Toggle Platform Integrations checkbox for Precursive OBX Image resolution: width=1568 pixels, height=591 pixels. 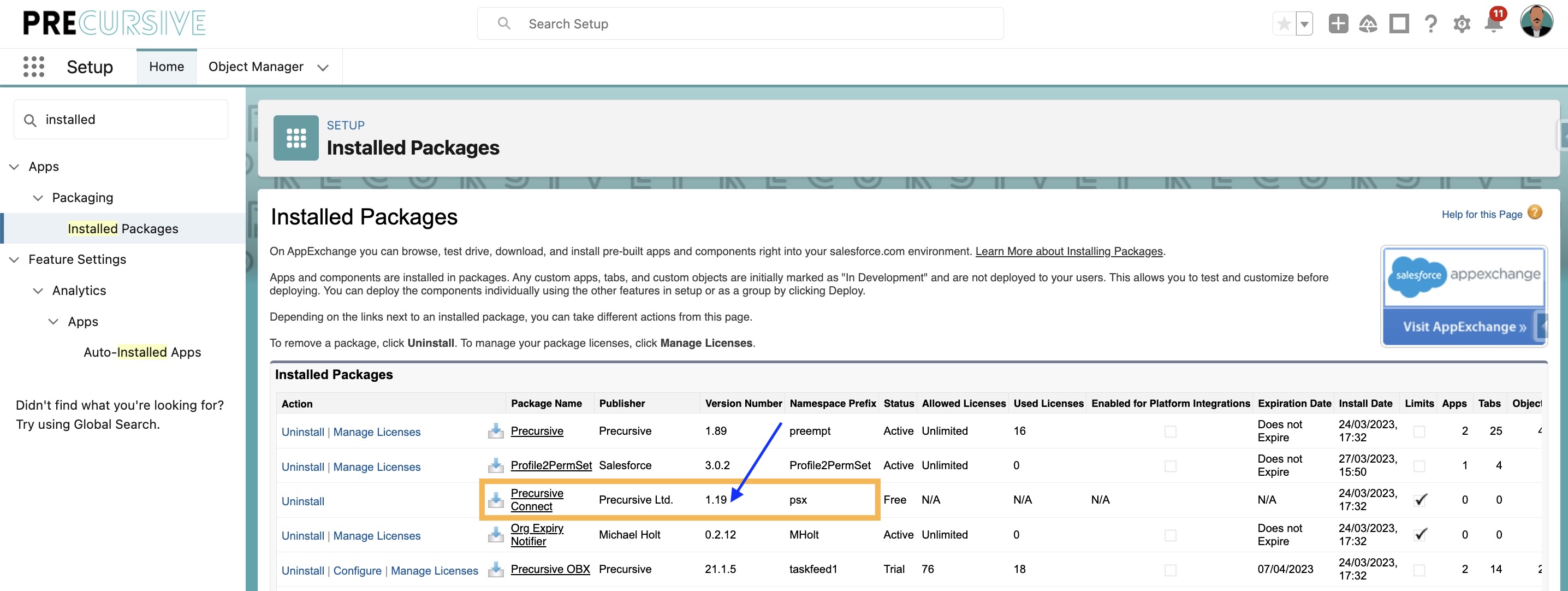(1170, 570)
